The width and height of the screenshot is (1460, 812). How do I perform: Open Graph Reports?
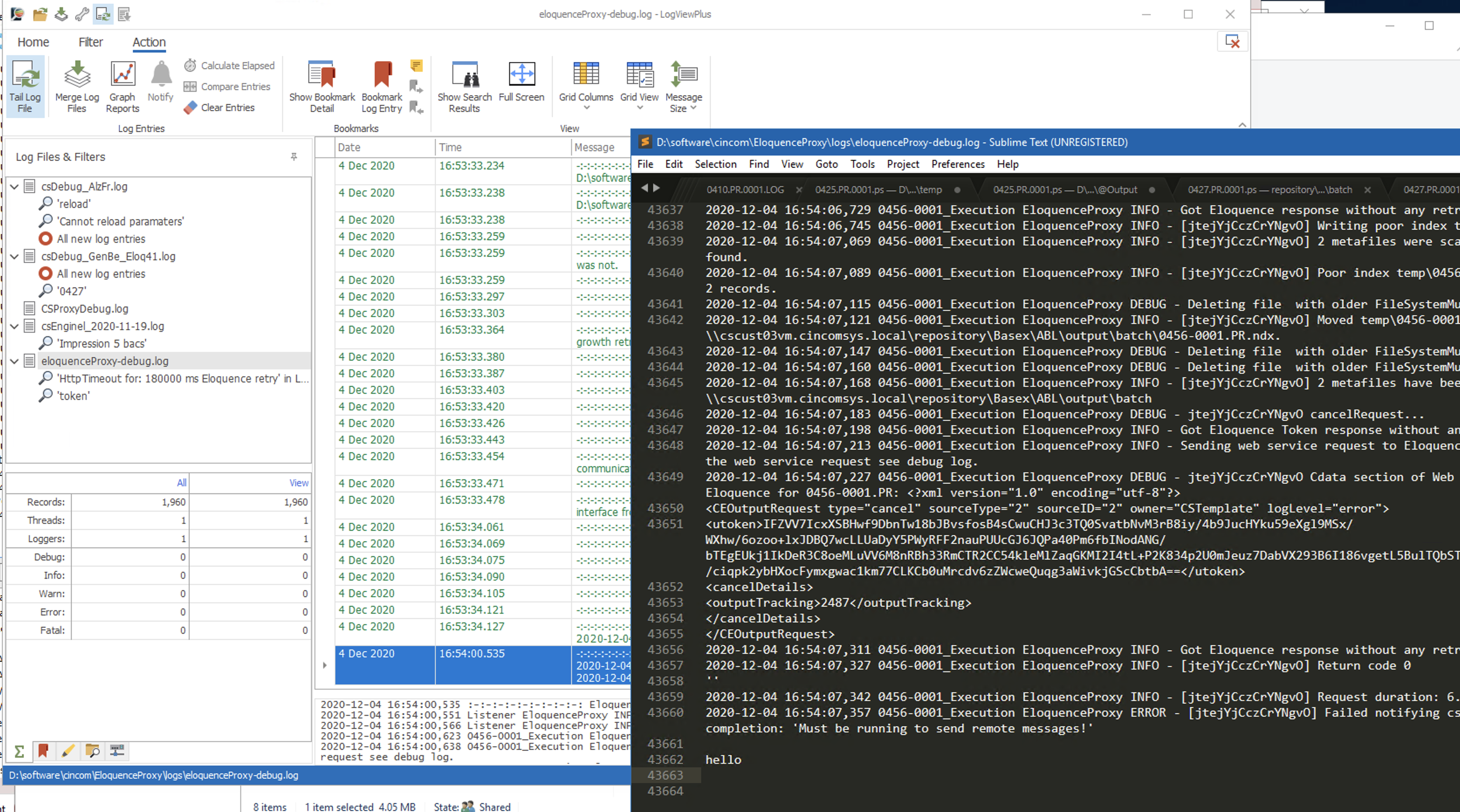coord(122,86)
